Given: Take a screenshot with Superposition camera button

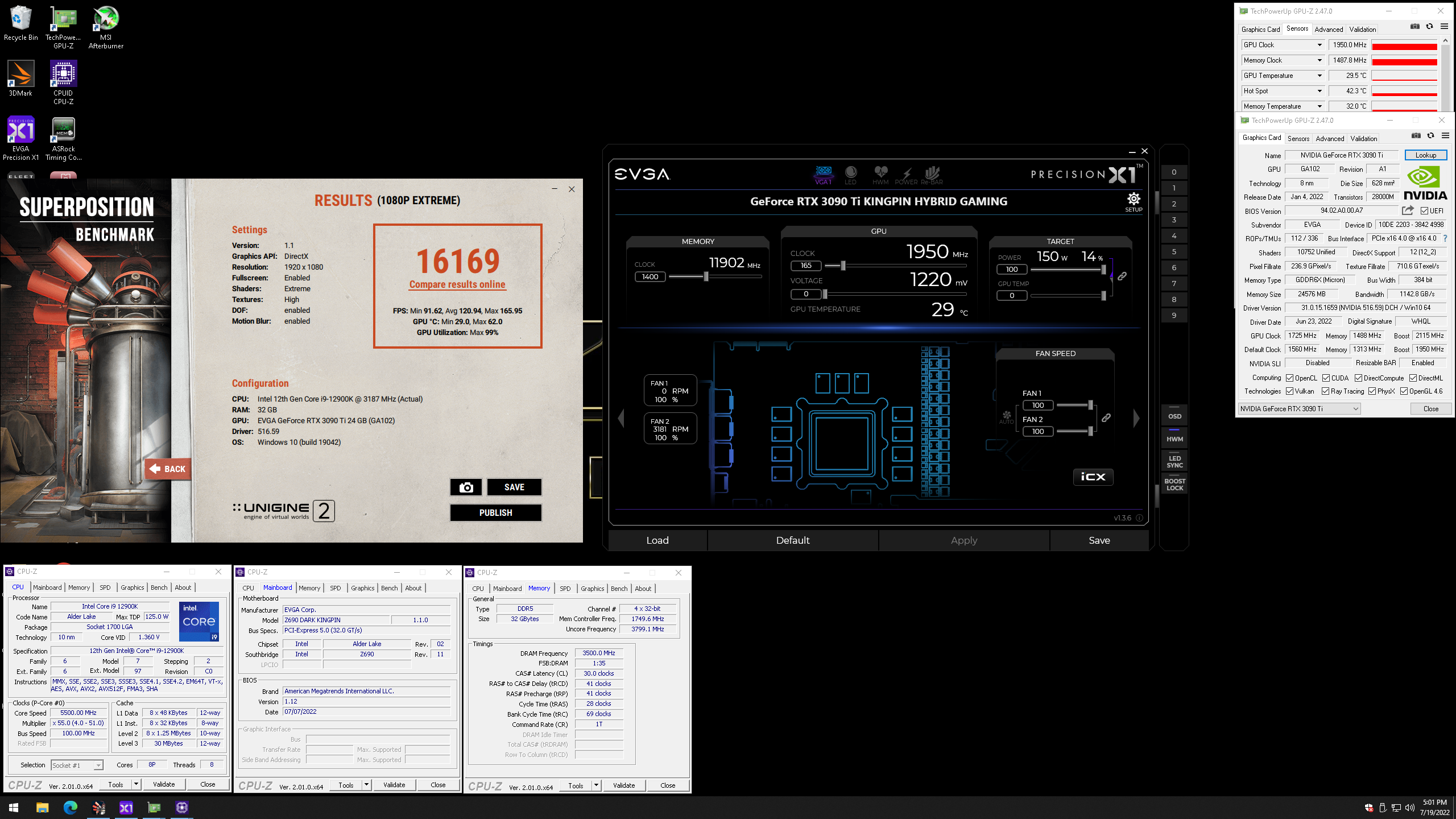Looking at the screenshot, I should [x=466, y=487].
